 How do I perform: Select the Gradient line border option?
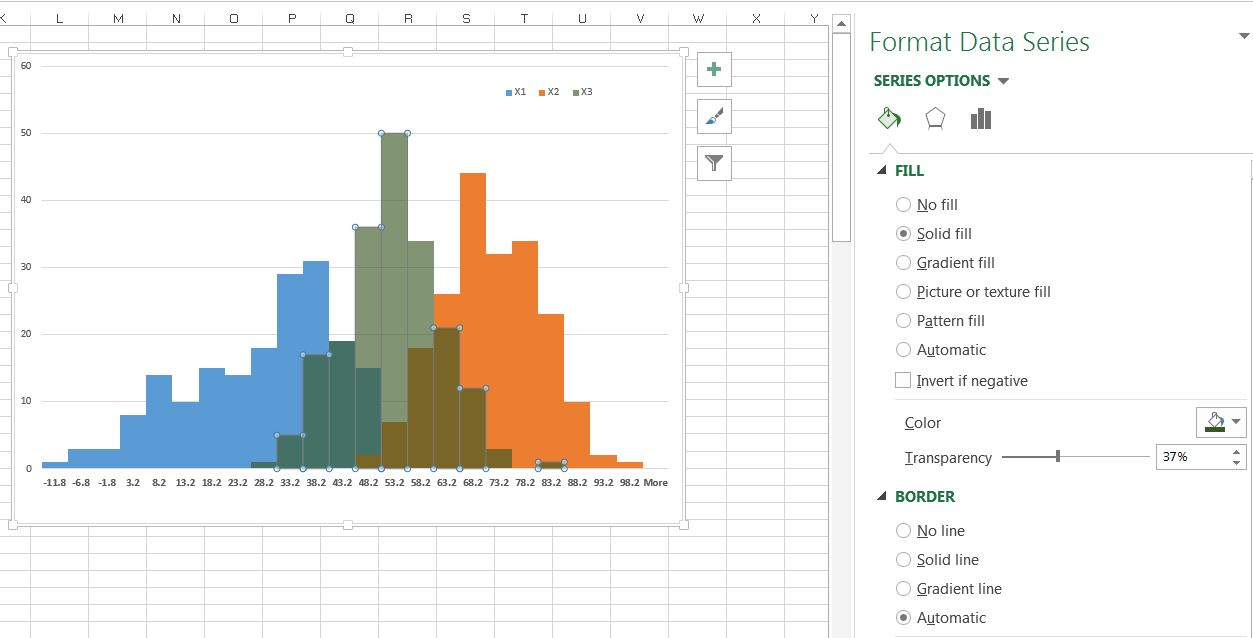[x=903, y=589]
